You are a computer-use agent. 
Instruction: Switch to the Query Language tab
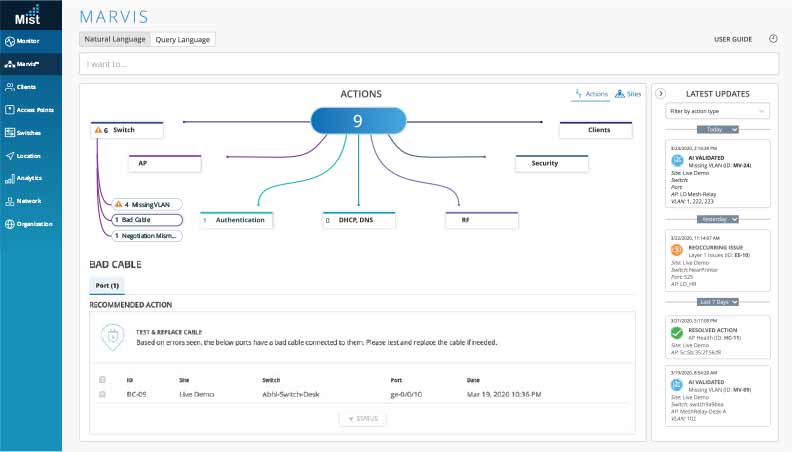coord(183,39)
